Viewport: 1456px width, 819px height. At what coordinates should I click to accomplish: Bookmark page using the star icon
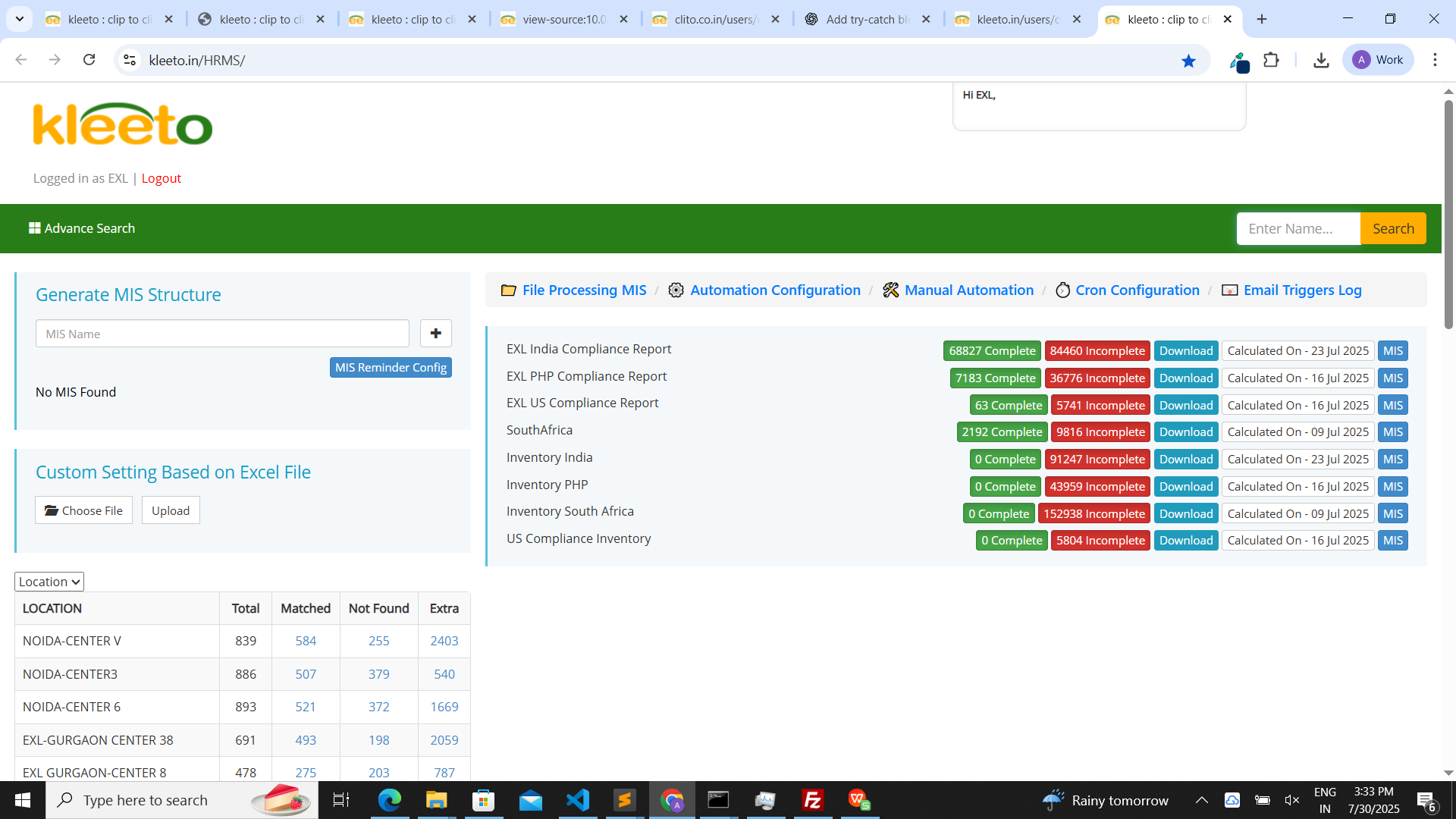1188,61
